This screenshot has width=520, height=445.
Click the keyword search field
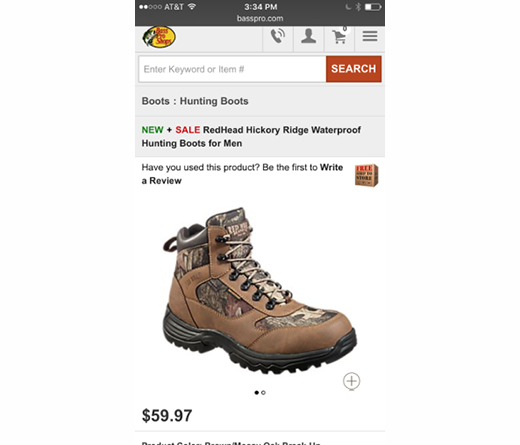(x=232, y=69)
